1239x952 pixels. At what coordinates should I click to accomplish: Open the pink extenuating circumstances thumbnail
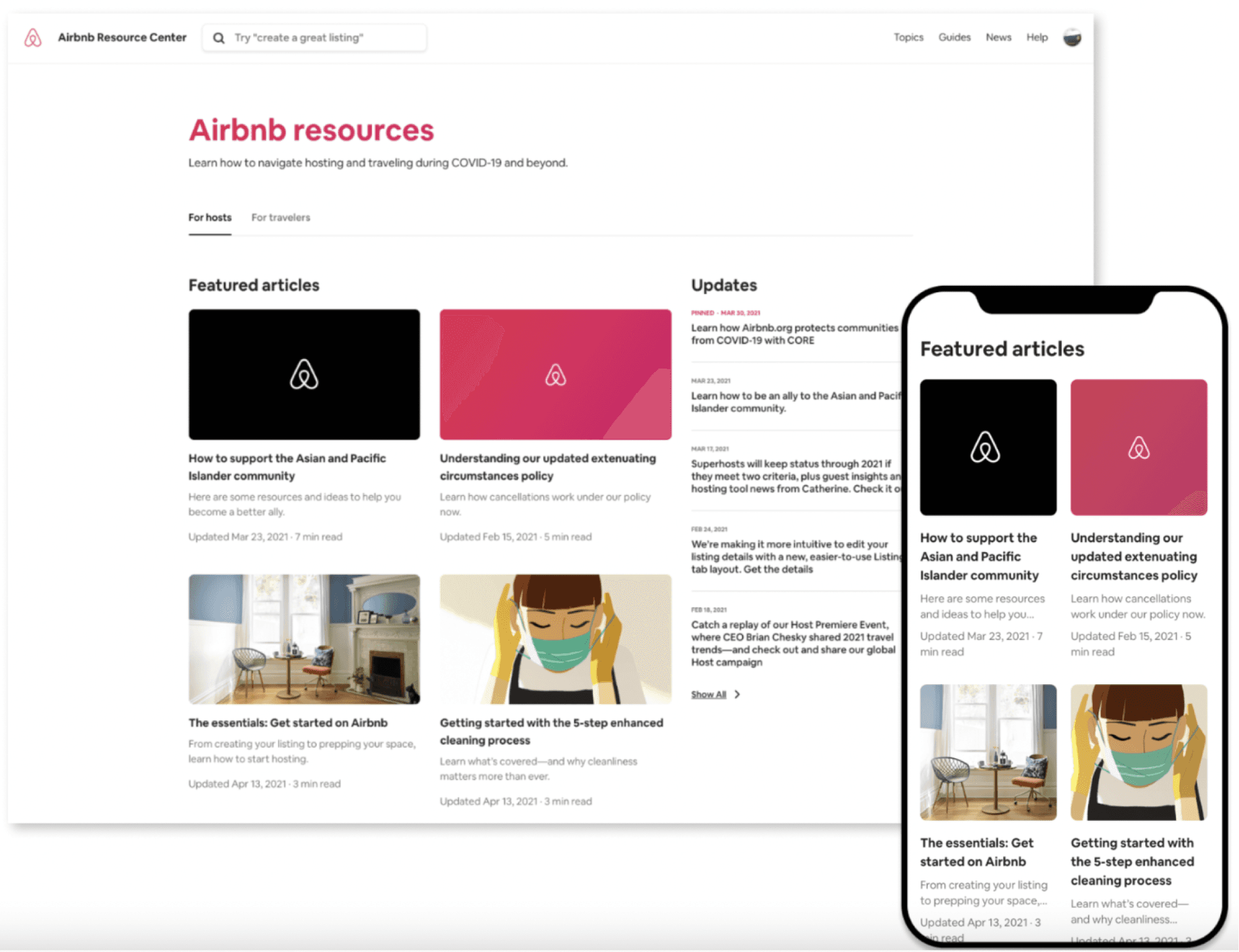[x=555, y=374]
